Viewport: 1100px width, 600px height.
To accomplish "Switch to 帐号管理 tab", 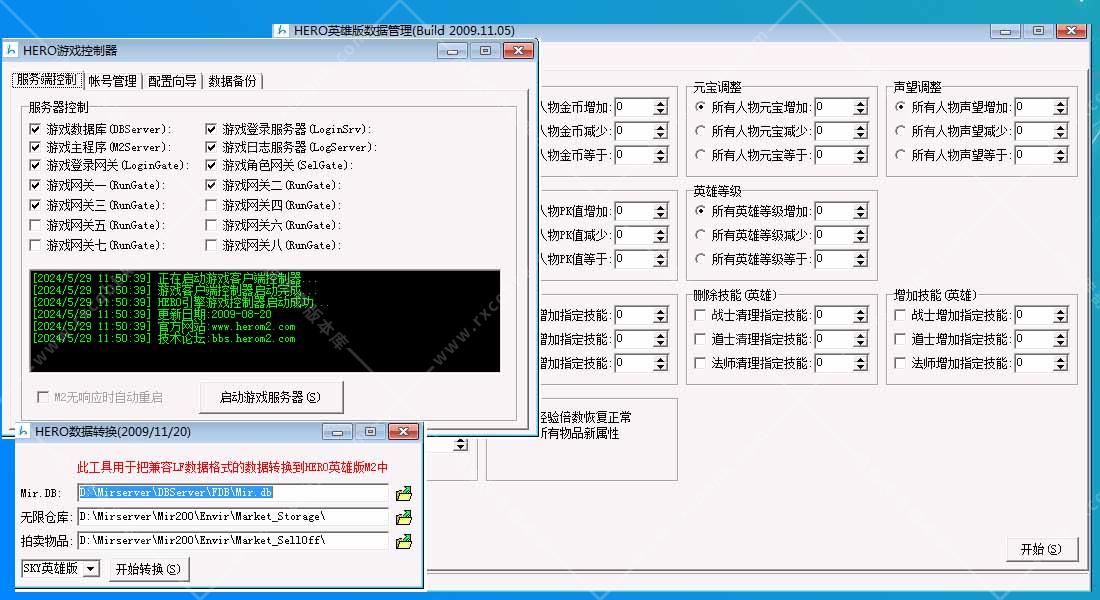I will 112,81.
